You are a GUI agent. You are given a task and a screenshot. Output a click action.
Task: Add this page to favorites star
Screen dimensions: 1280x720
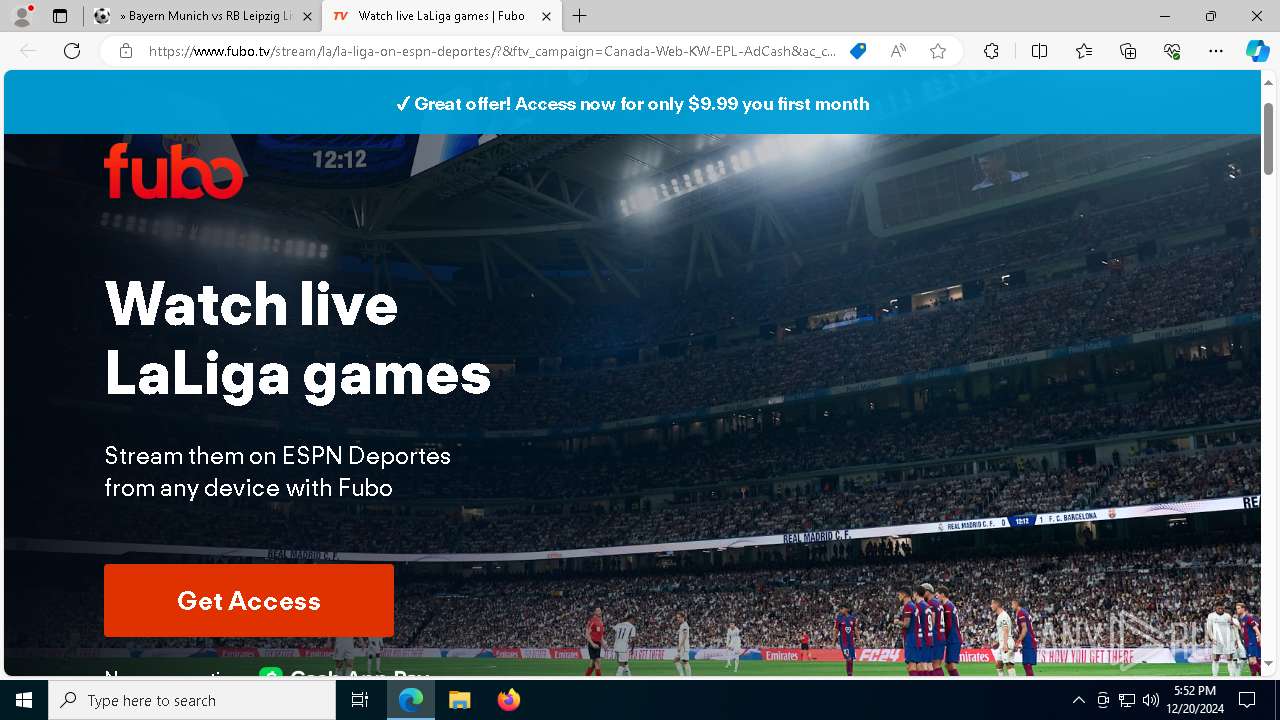click(x=938, y=51)
